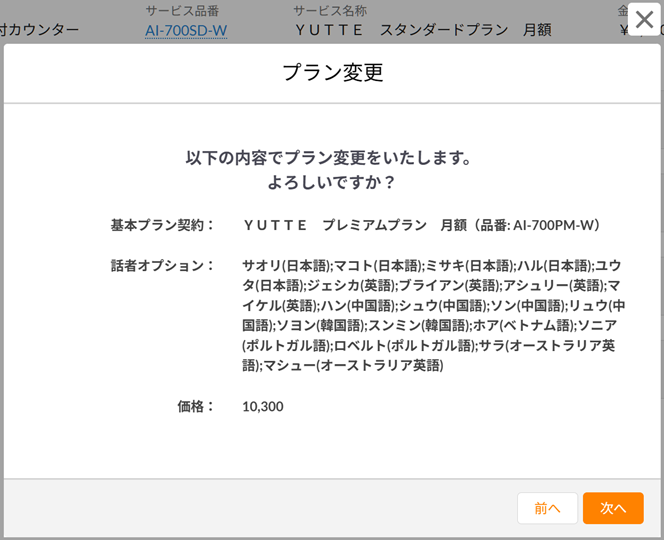
Task: Click the 付カウンター text at top left
Action: [x=40, y=30]
